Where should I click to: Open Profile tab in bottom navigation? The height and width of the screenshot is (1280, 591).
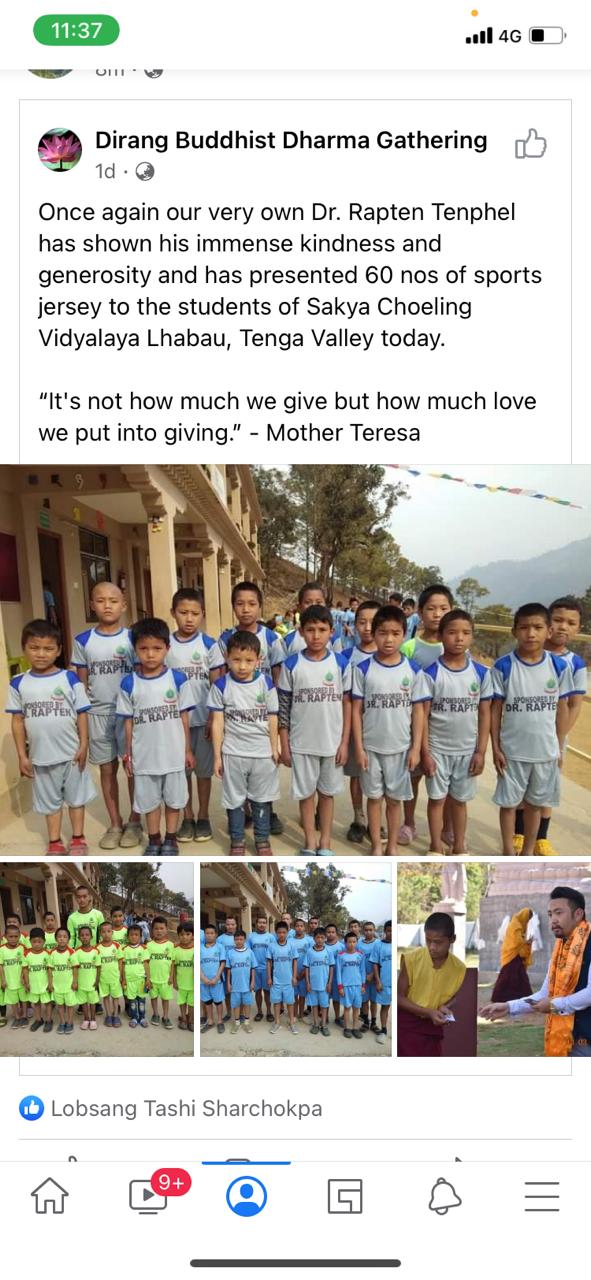click(246, 1196)
